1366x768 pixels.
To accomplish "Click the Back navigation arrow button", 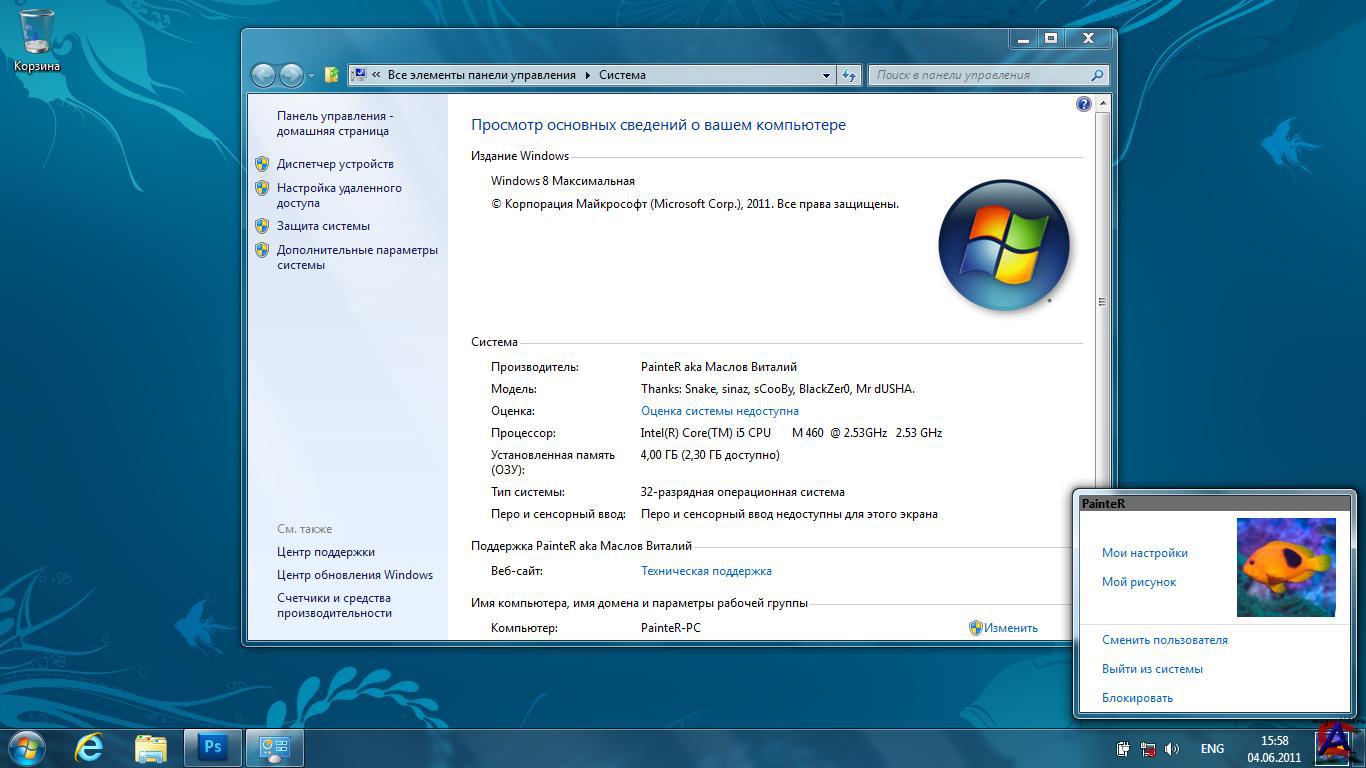I will tap(264, 75).
